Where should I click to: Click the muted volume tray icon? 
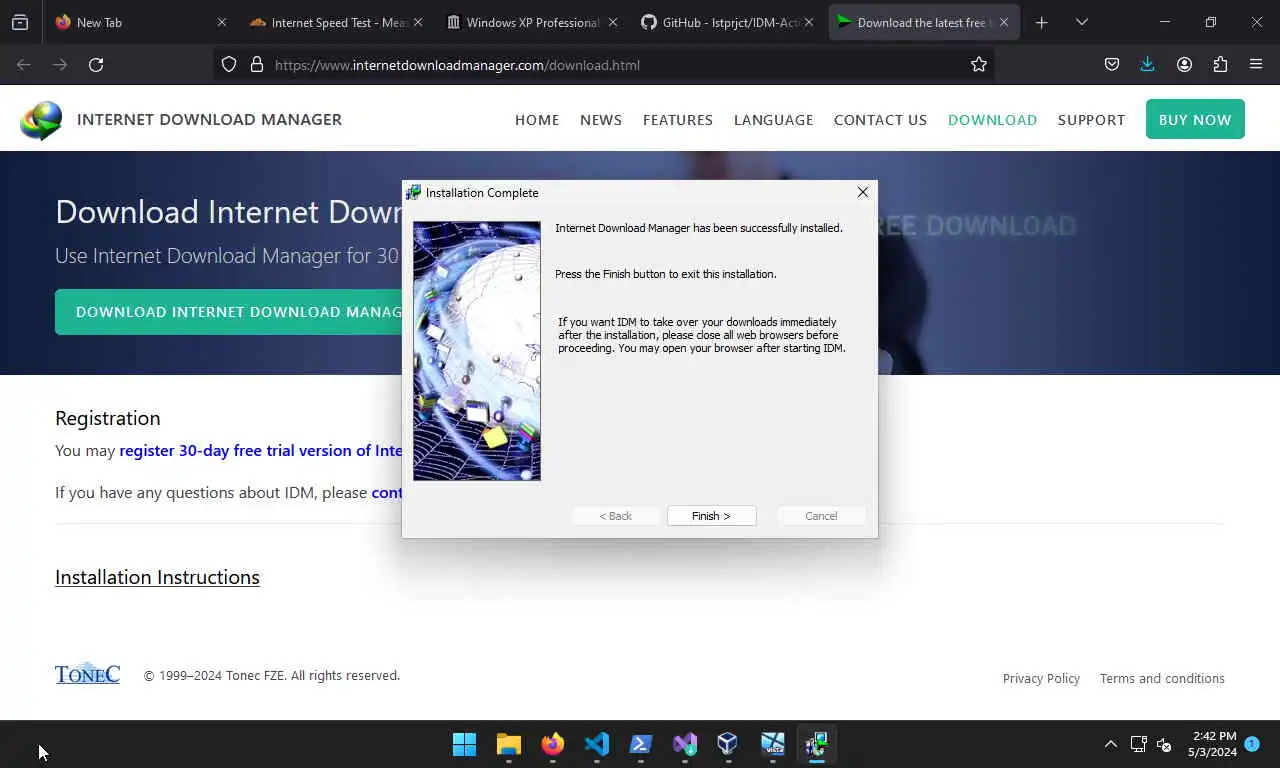(x=1164, y=744)
